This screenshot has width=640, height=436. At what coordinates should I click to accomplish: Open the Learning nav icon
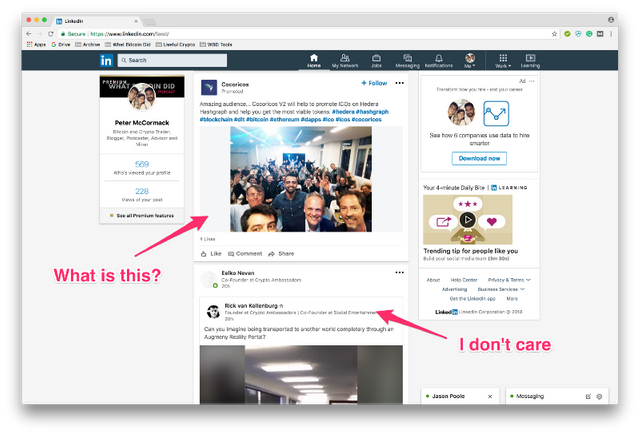click(530, 61)
